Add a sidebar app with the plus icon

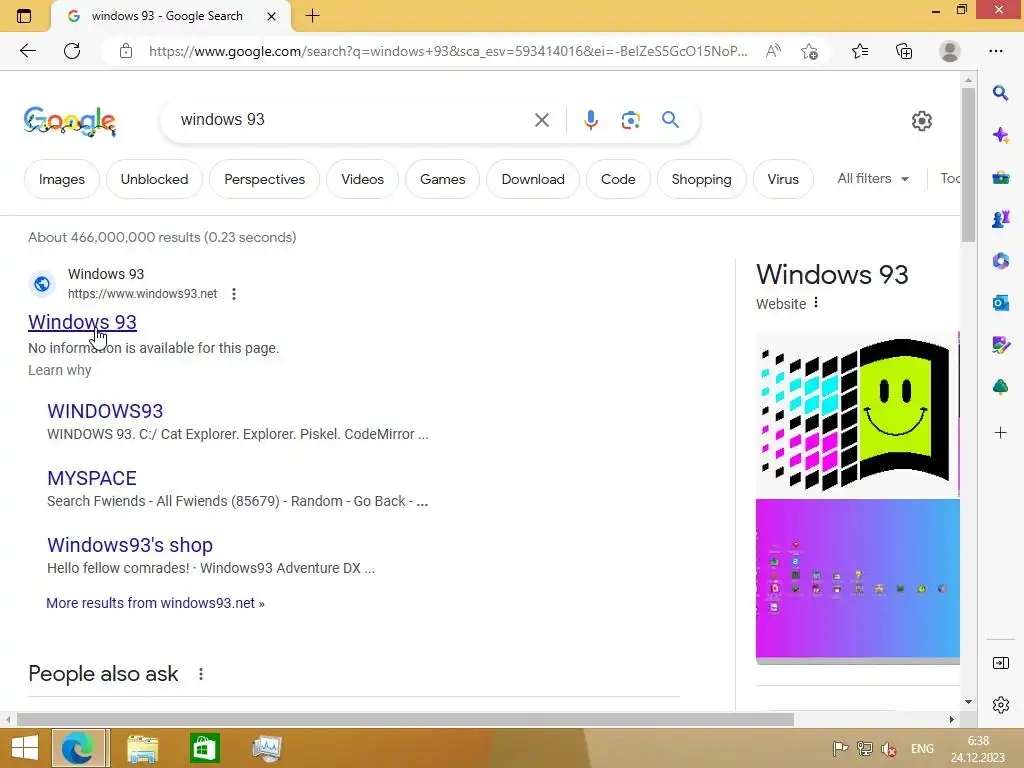(1000, 432)
